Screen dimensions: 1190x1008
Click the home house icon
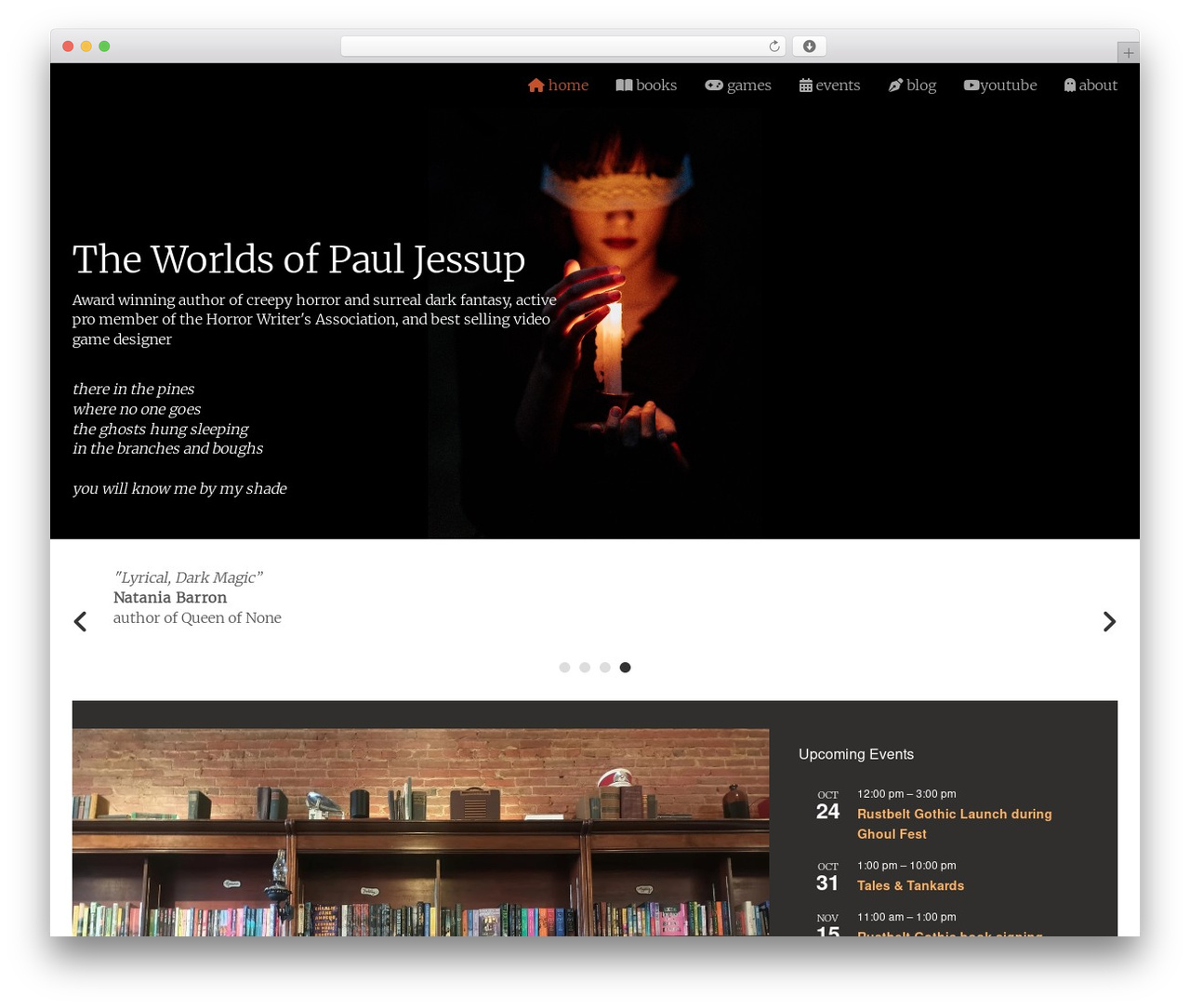[535, 86]
